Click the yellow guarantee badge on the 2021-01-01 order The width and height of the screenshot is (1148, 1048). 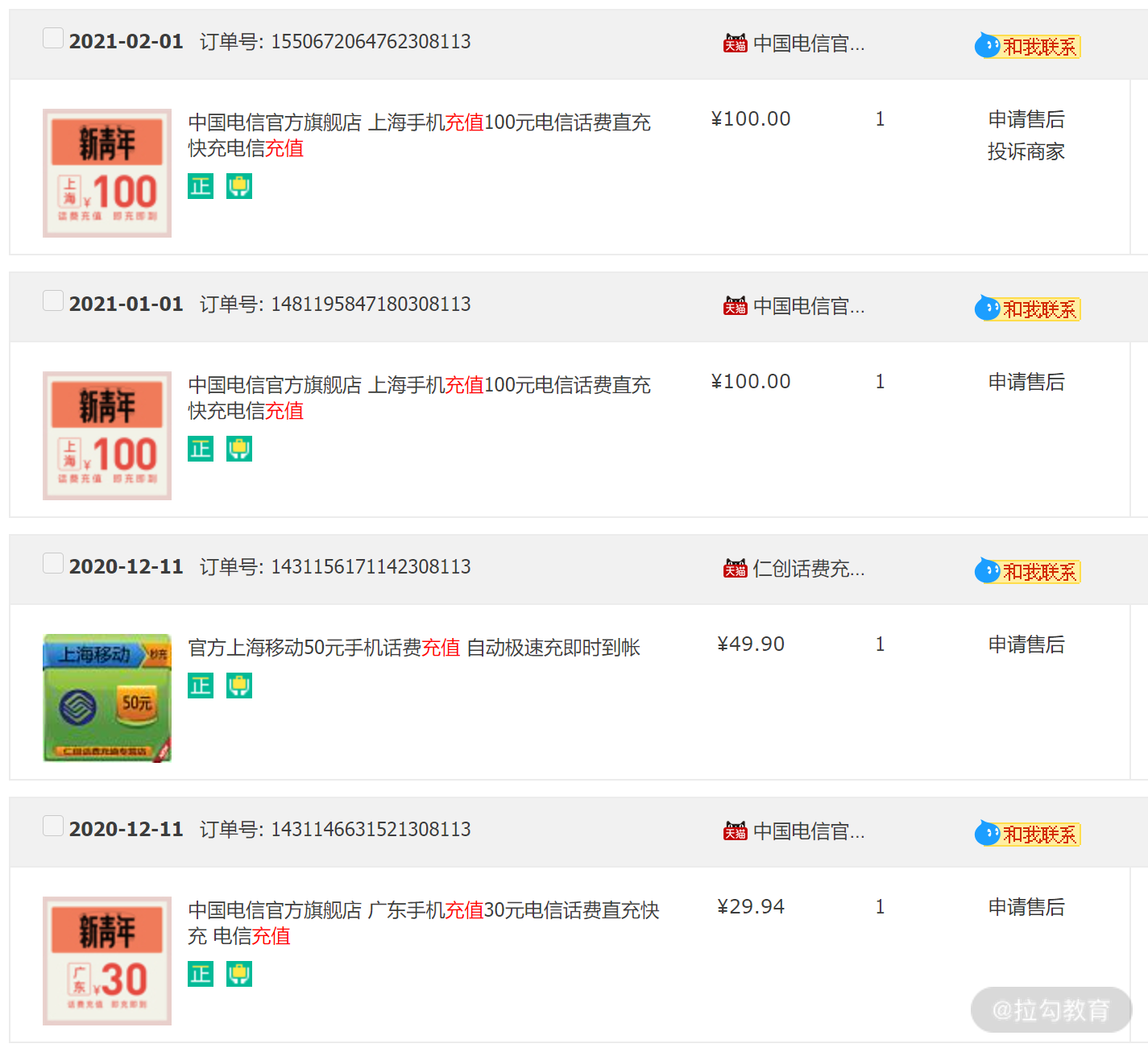click(x=239, y=449)
